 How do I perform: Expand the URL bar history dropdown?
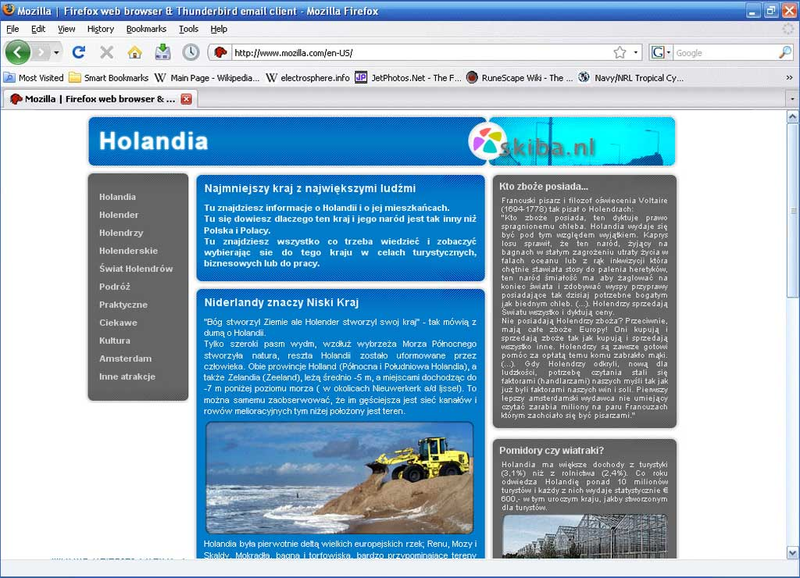(x=636, y=52)
